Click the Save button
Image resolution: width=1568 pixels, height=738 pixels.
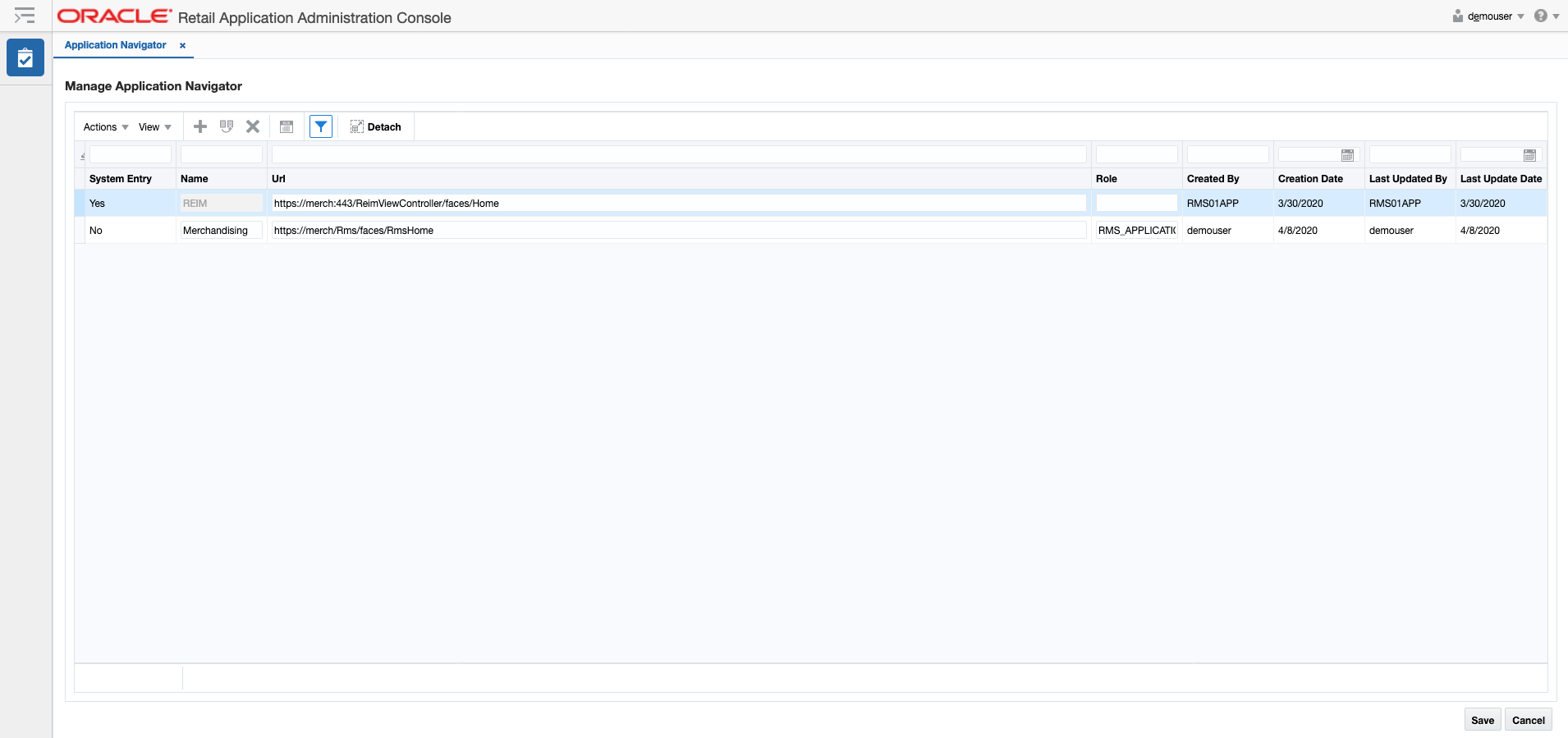pyautogui.click(x=1483, y=720)
